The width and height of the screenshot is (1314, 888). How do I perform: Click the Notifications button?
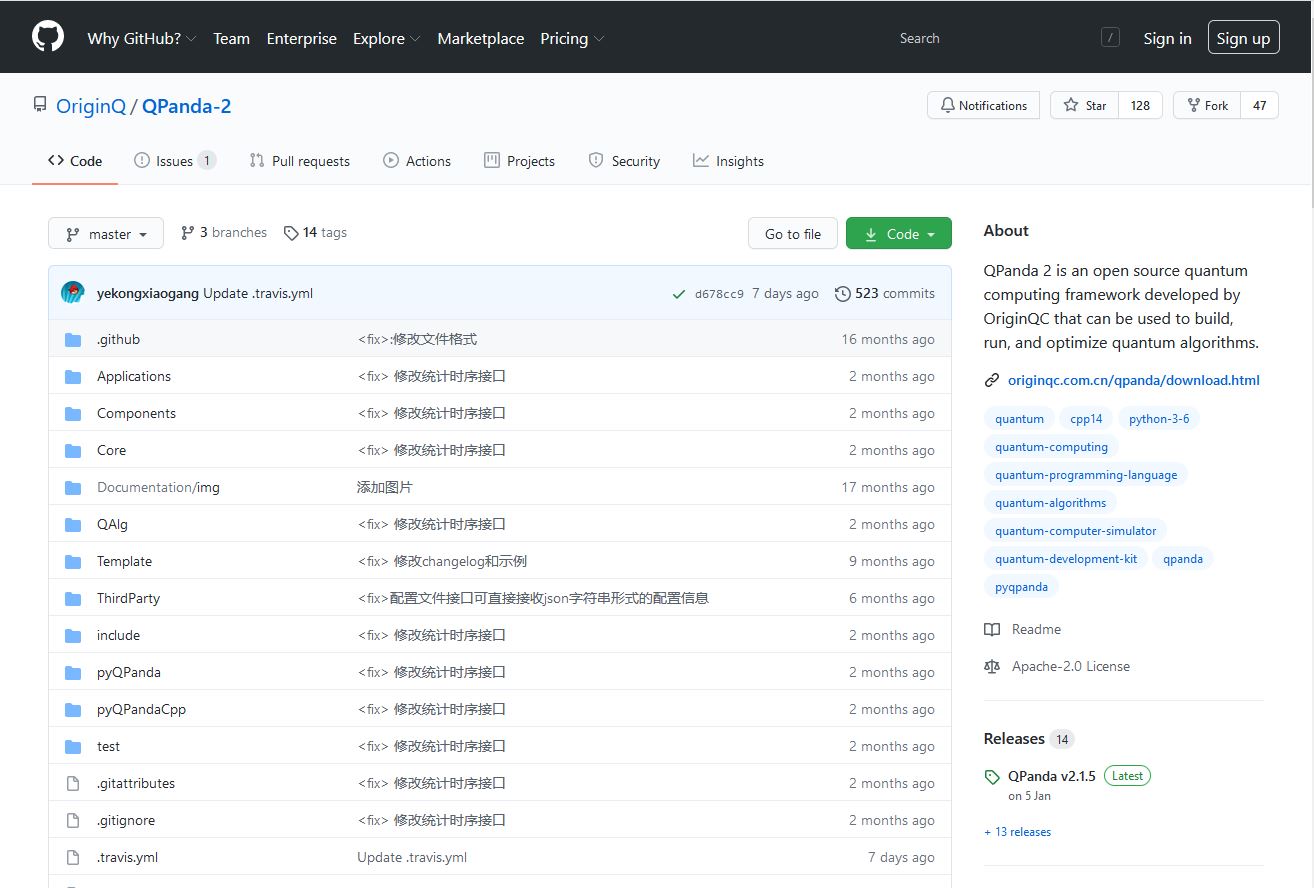click(x=983, y=105)
